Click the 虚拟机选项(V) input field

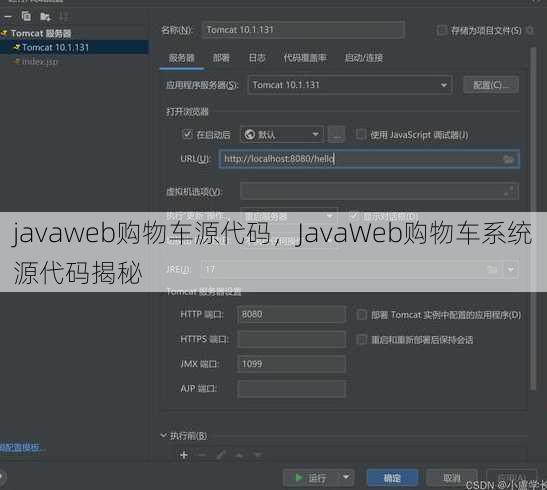point(379,191)
